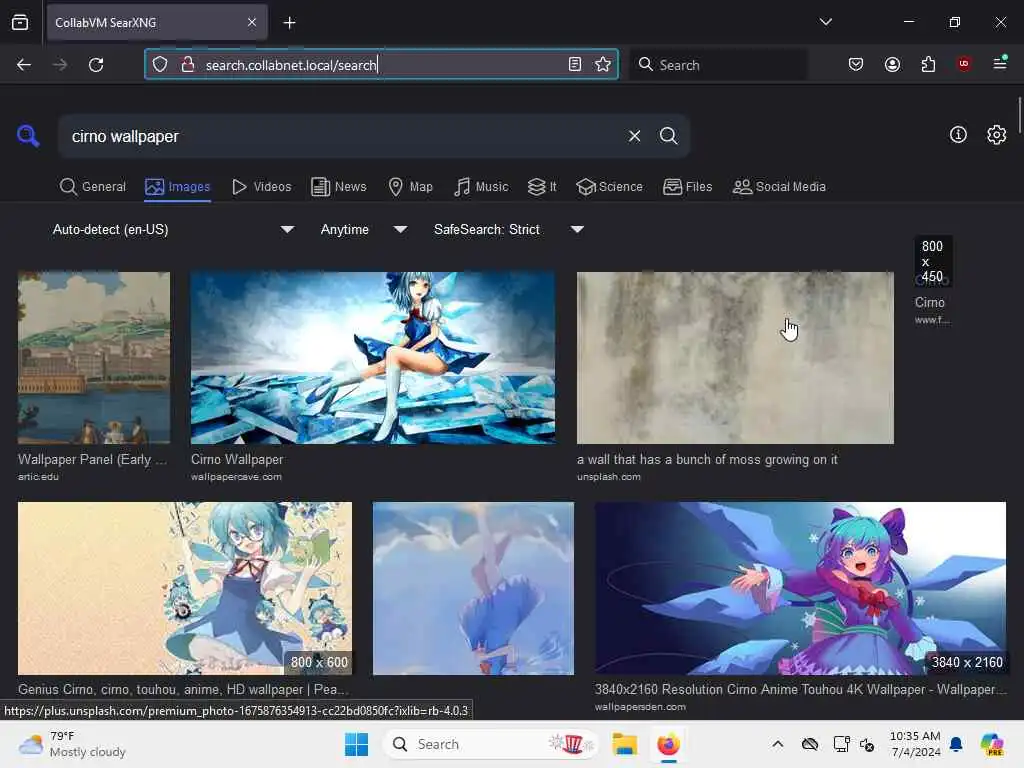Select the Images category tab
Image resolution: width=1024 pixels, height=768 pixels.
tap(178, 187)
